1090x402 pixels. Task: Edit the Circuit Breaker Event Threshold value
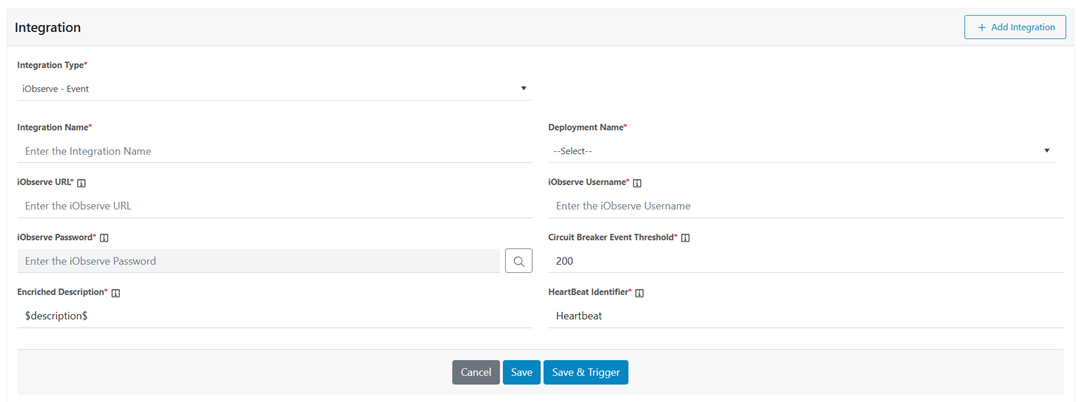[x=805, y=261]
